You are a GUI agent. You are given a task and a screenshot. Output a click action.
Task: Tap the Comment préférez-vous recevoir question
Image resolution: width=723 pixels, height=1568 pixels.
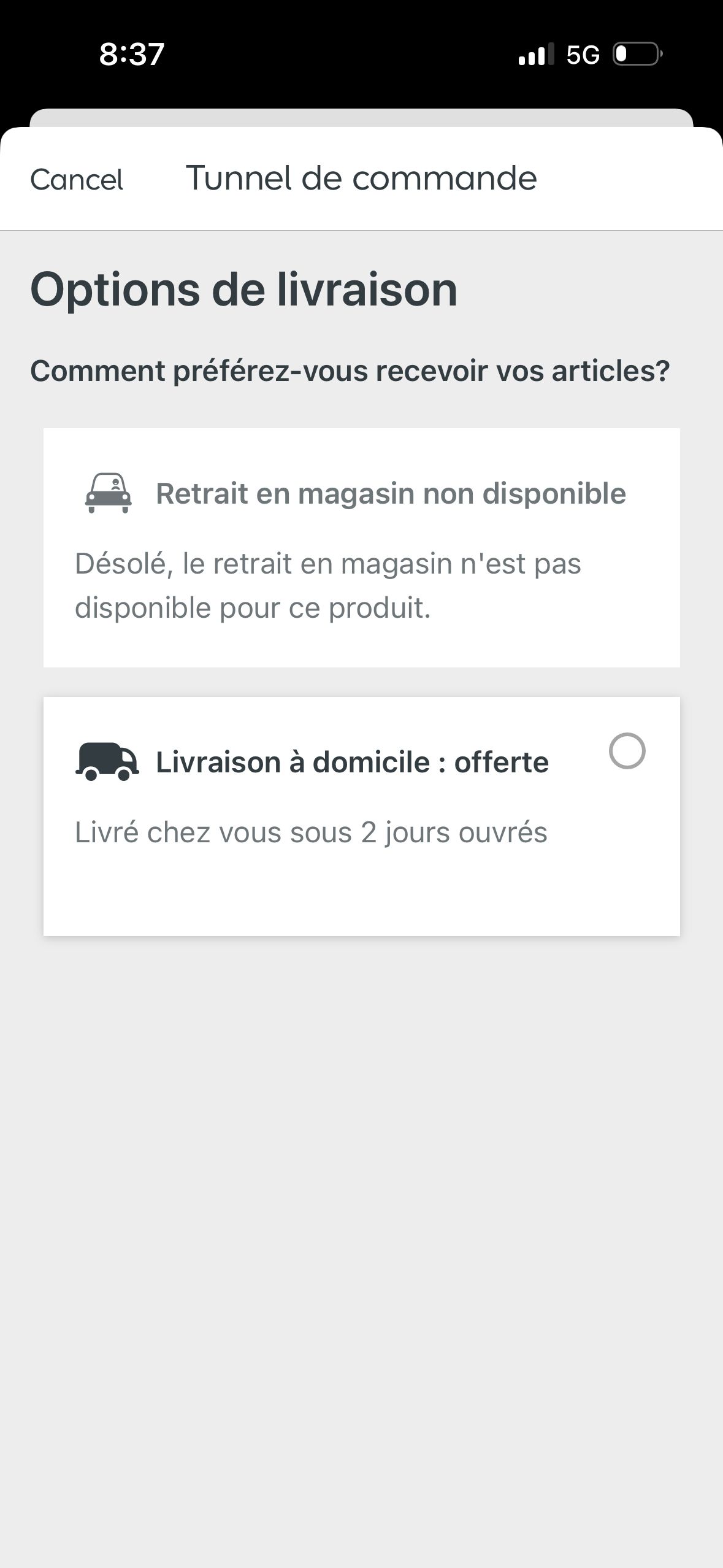click(x=350, y=371)
